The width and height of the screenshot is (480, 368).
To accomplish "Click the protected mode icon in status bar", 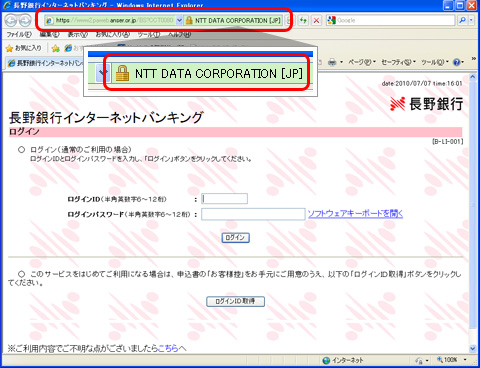I will click(419, 360).
